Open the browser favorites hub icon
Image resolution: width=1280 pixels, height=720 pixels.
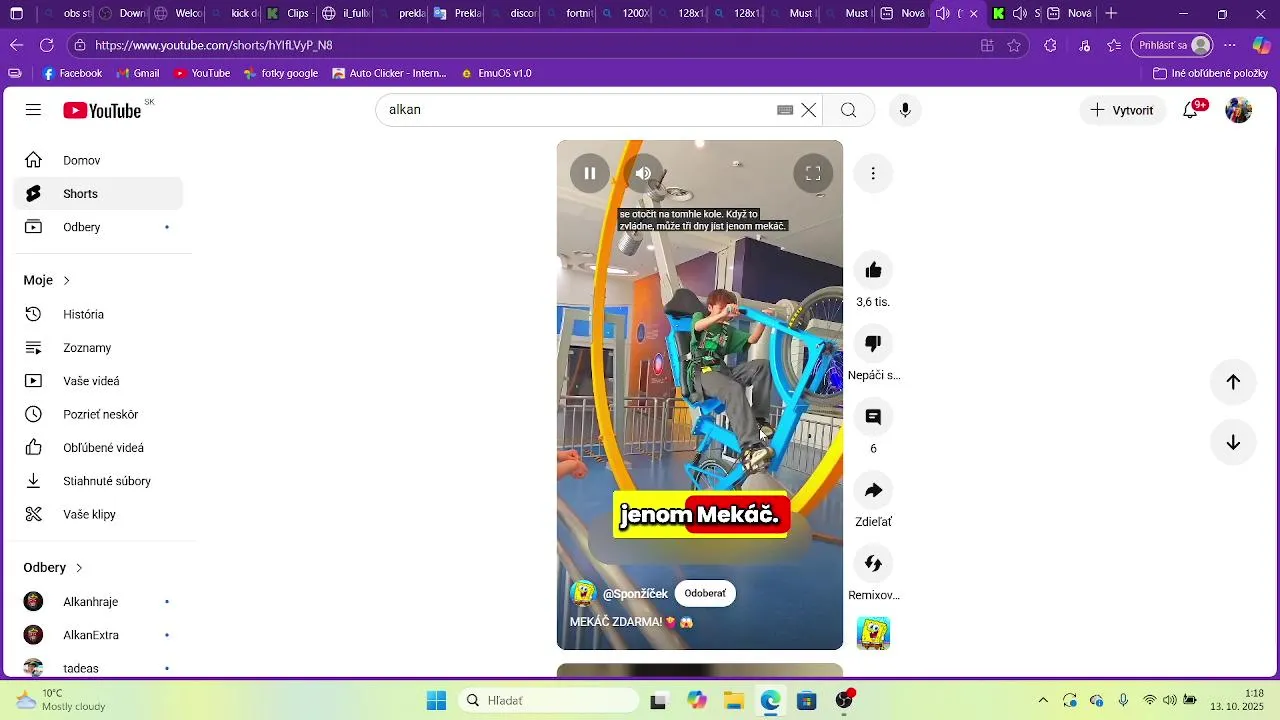coord(1115,45)
